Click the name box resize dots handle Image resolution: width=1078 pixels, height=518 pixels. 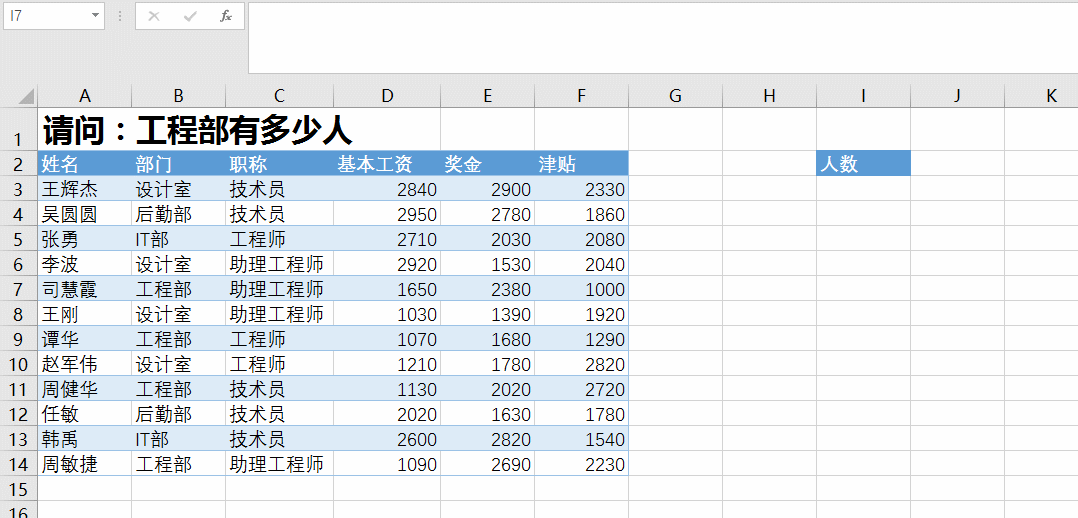pyautogui.click(x=120, y=16)
